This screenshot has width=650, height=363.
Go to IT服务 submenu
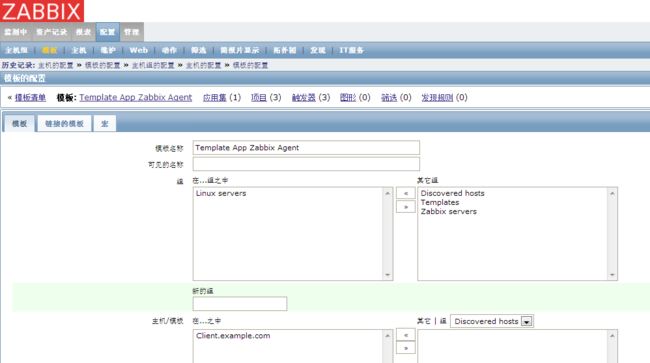[352, 50]
